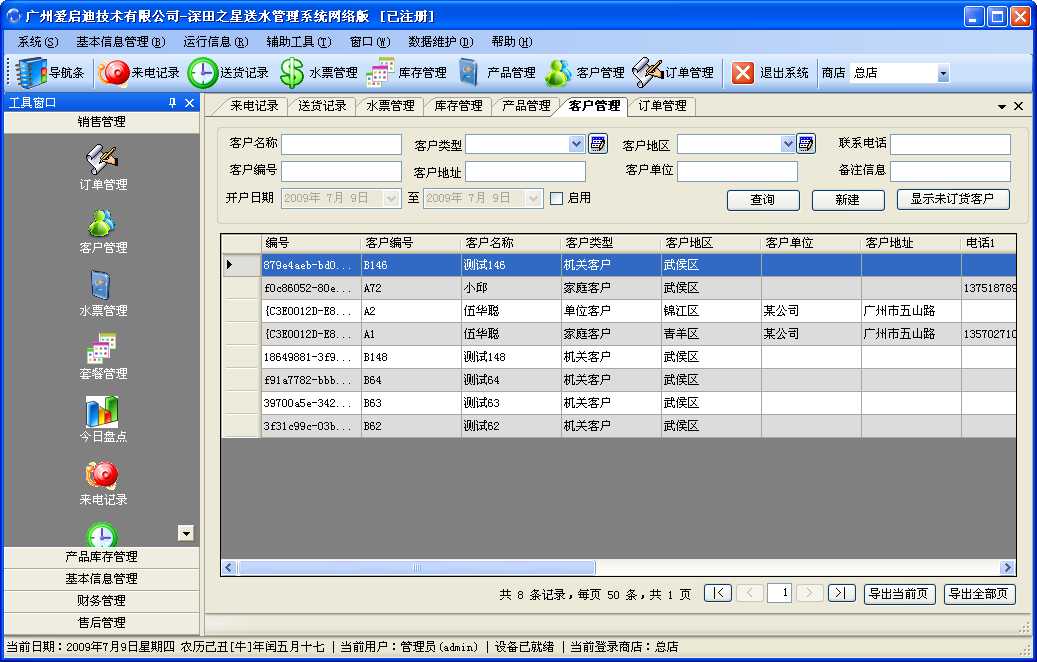
Task: Open the 导航条 toolbar icon
Action: [50, 73]
